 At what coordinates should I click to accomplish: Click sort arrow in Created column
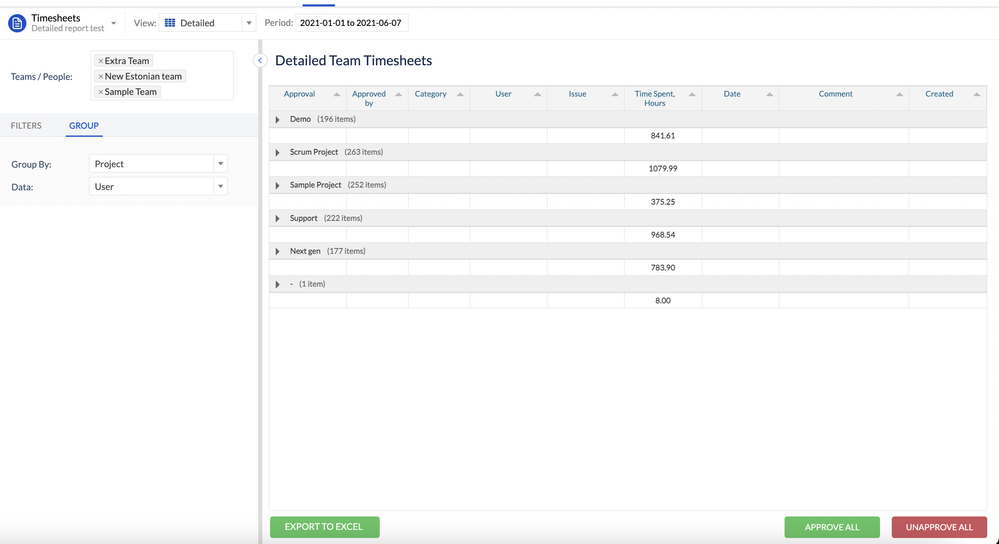pos(976,94)
